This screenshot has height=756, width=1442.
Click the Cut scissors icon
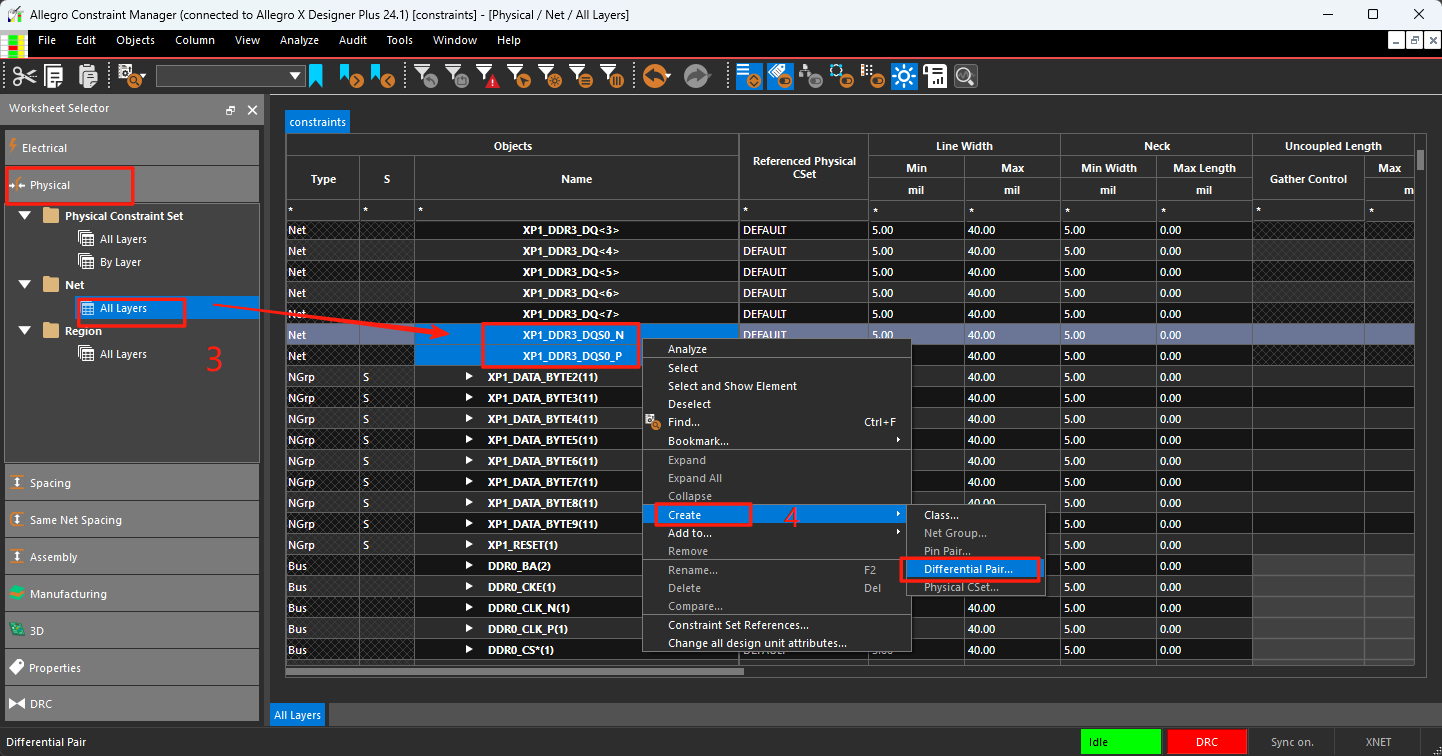coord(25,76)
